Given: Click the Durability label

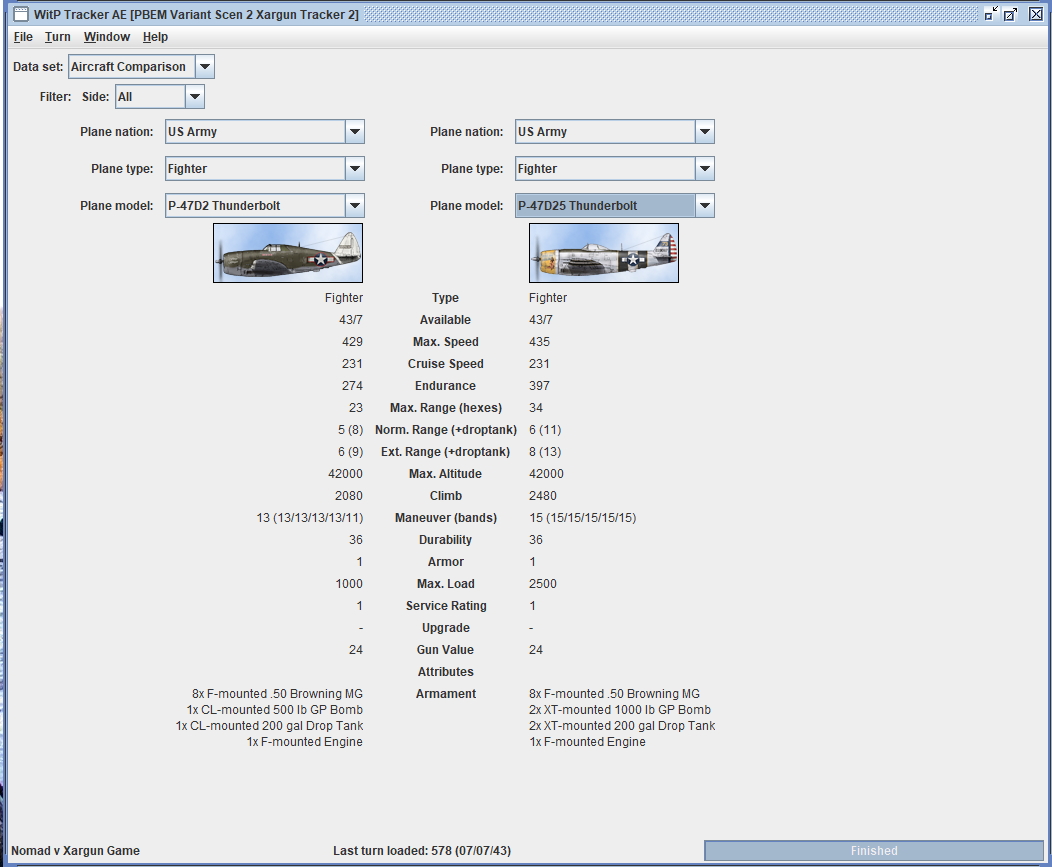Looking at the screenshot, I should 445,540.
